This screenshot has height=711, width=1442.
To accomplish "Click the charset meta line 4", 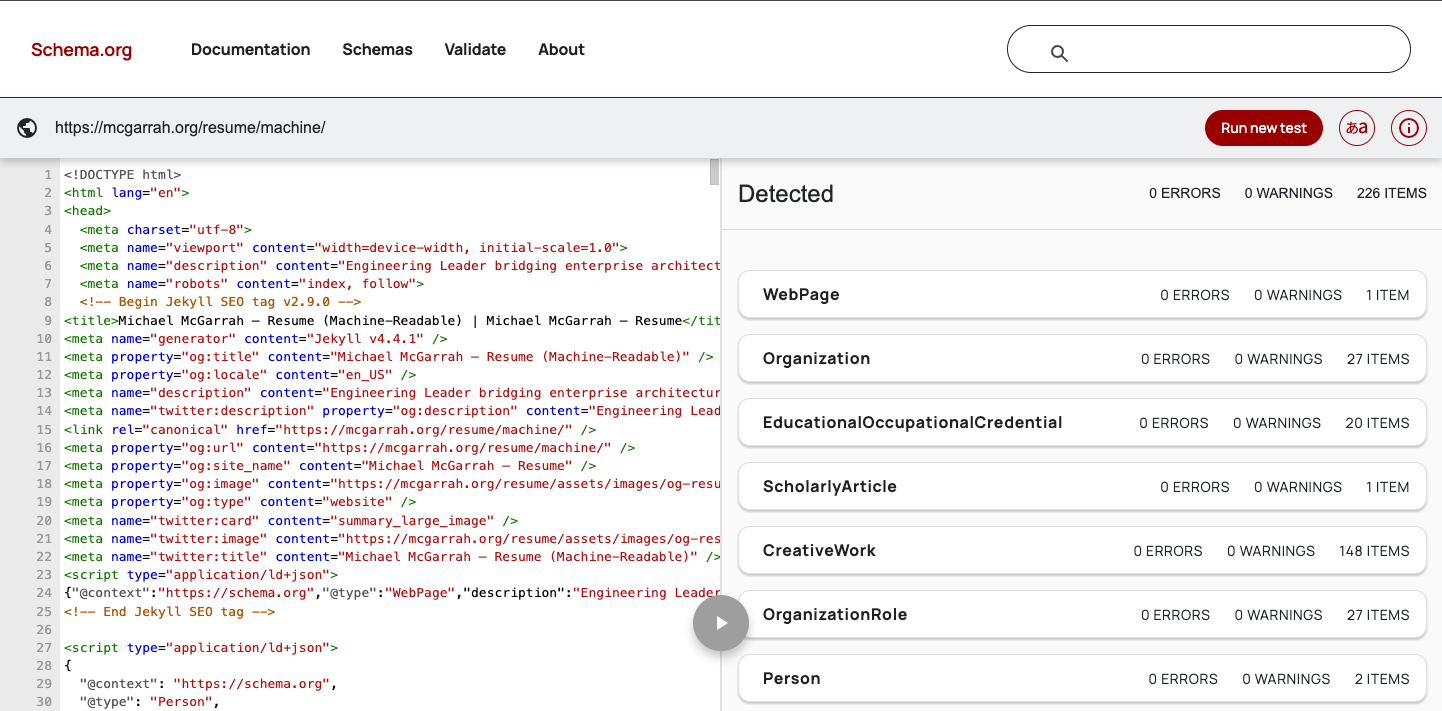I will click(x=166, y=230).
